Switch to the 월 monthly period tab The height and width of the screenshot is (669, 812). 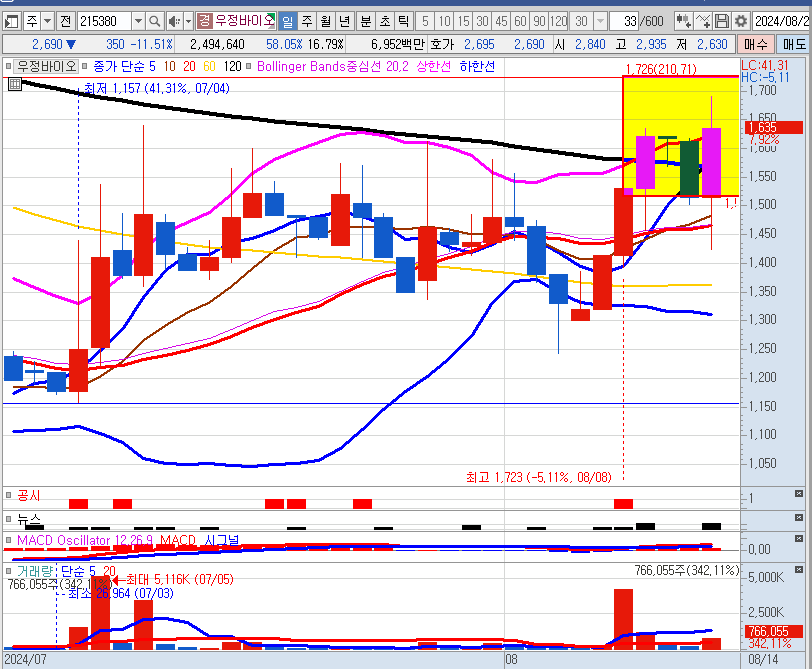(x=325, y=21)
